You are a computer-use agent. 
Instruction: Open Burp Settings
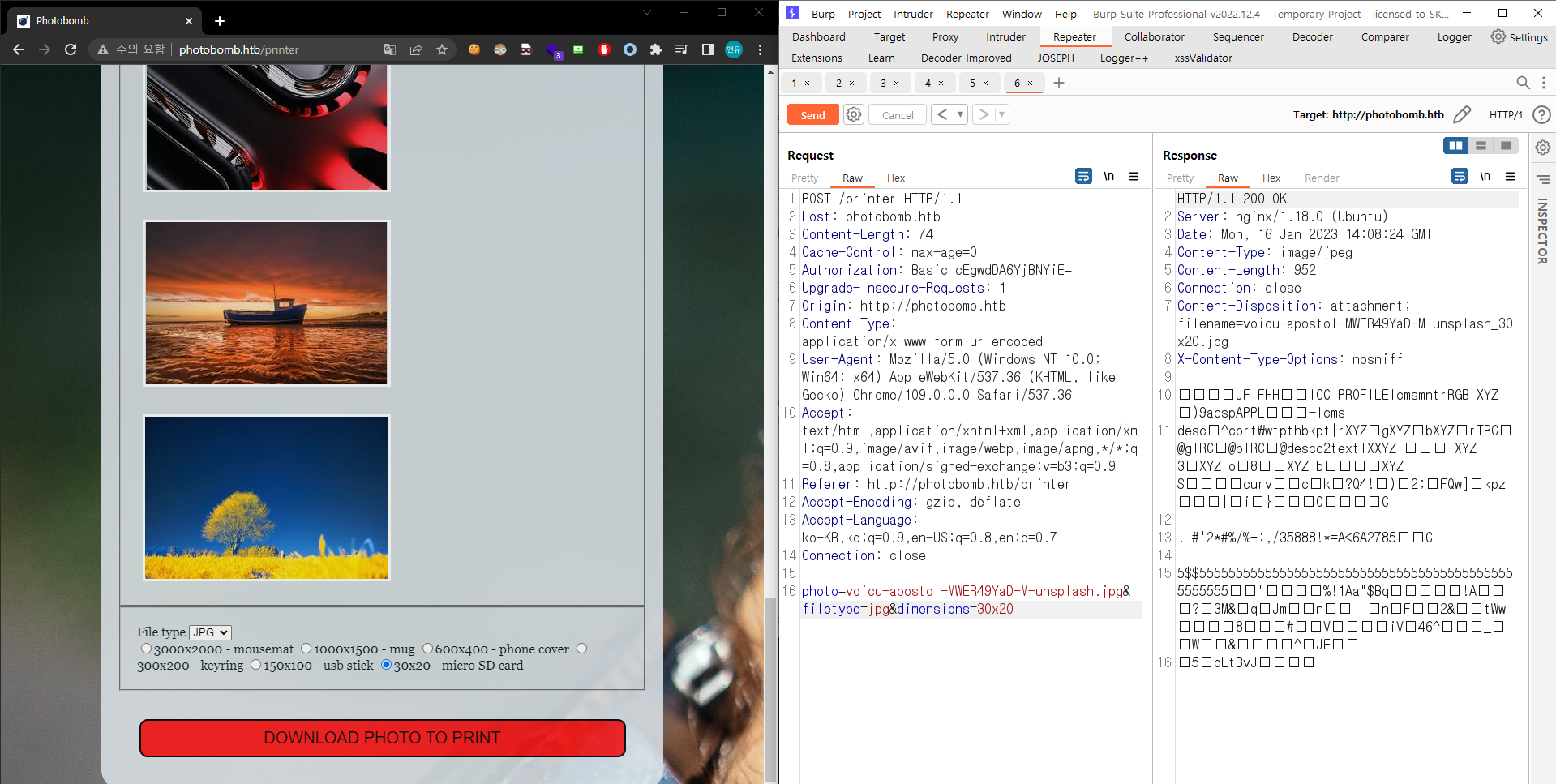tap(1520, 36)
